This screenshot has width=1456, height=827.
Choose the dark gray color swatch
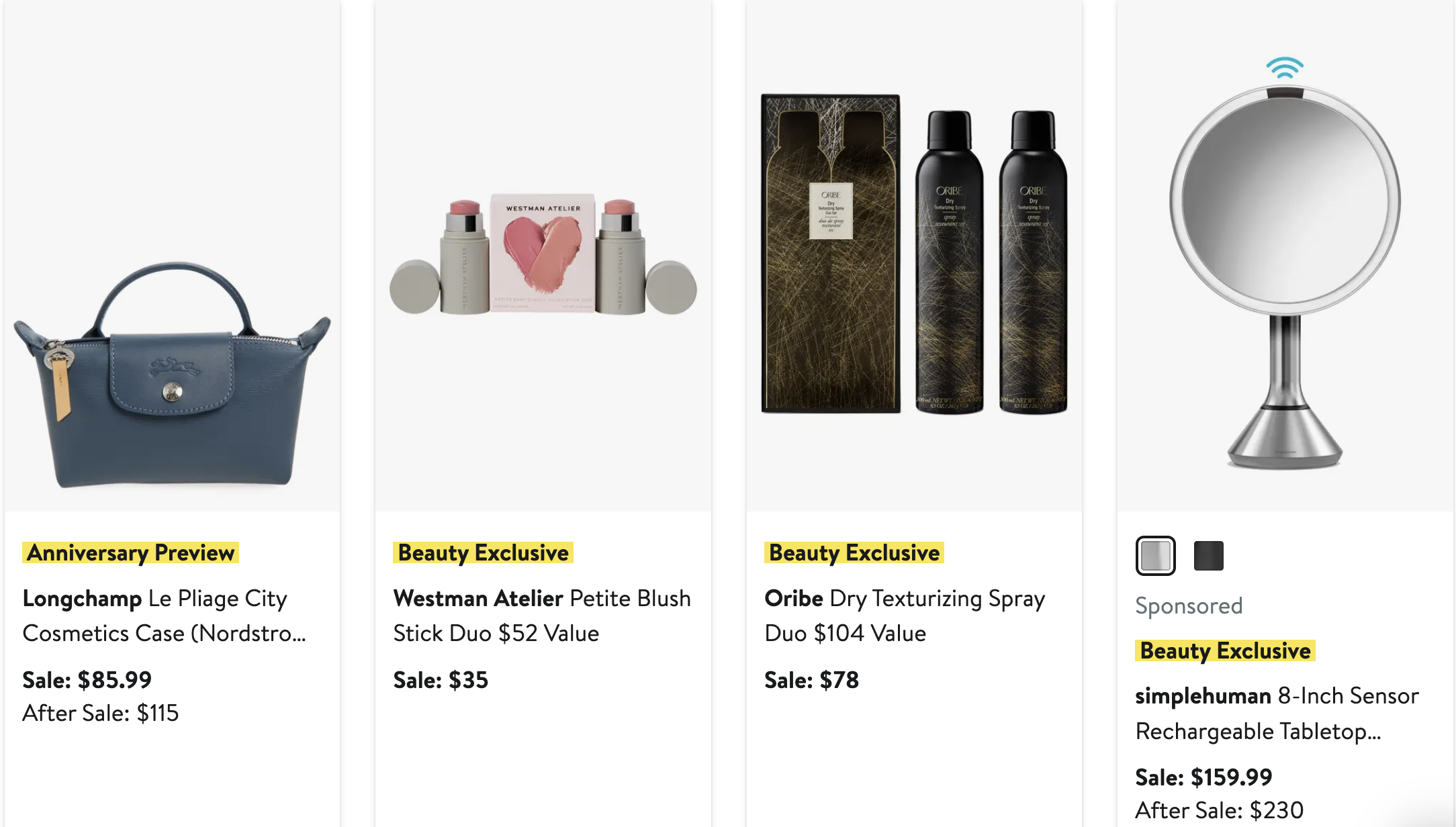point(1208,556)
